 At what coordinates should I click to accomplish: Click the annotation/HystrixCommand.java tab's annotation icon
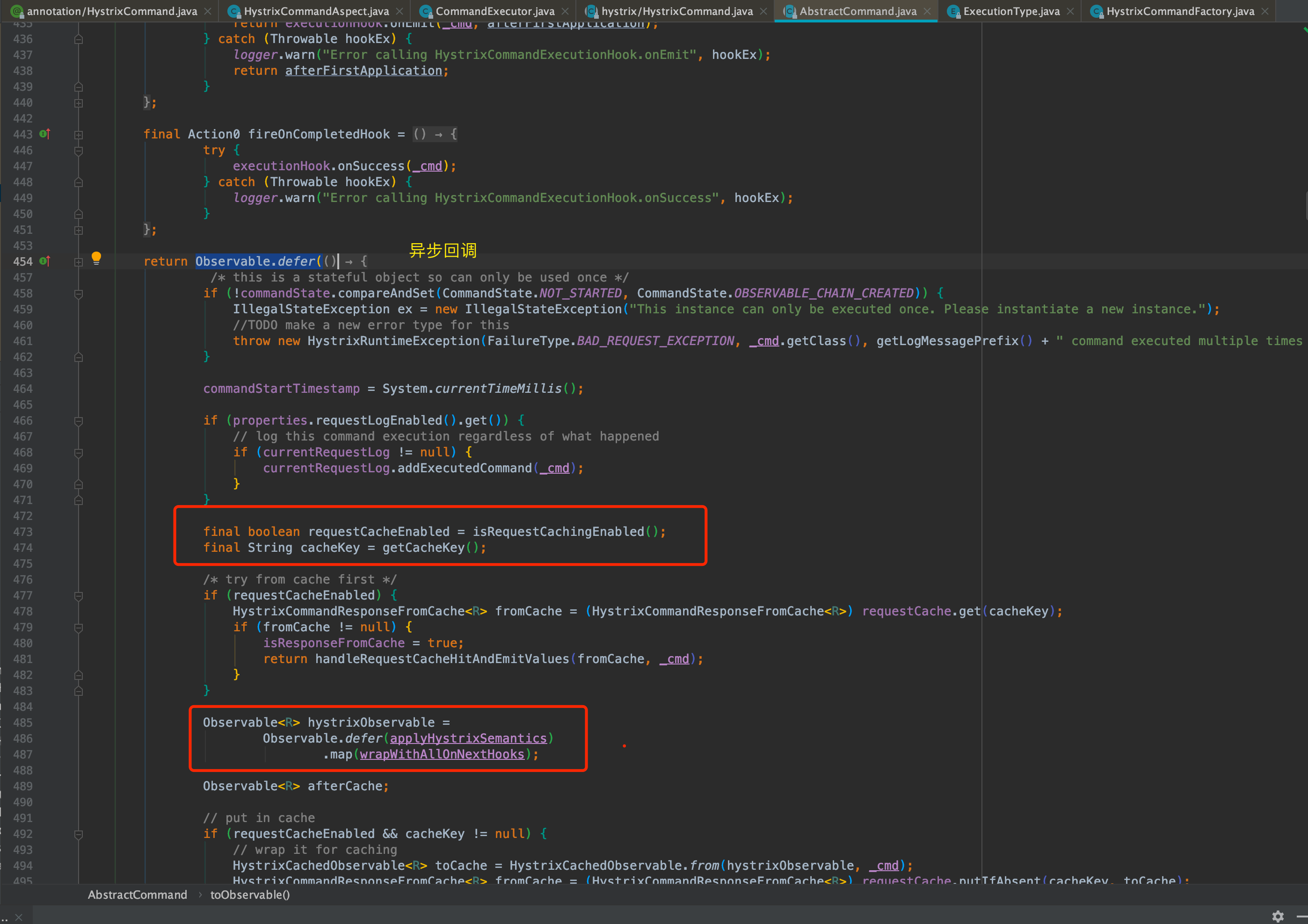point(17,11)
